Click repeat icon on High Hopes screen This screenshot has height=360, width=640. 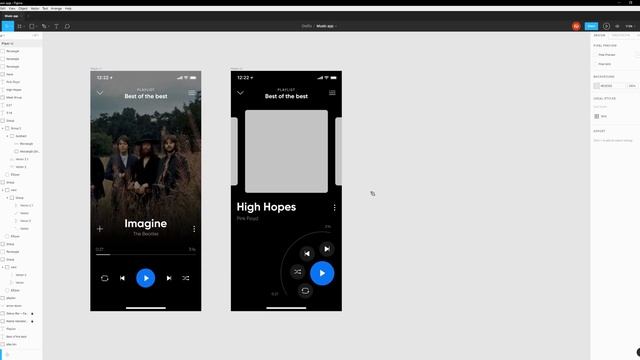click(x=305, y=291)
